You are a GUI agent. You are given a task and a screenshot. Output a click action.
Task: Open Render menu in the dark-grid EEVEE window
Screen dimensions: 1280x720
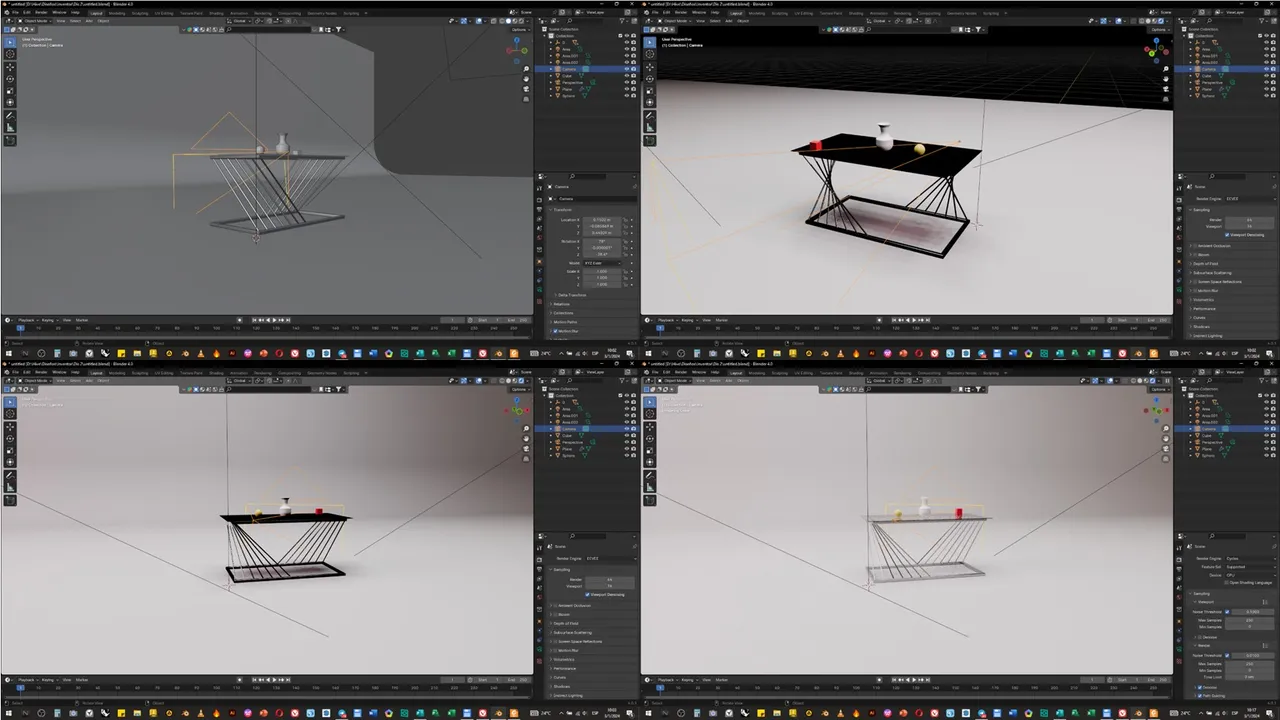click(681, 12)
